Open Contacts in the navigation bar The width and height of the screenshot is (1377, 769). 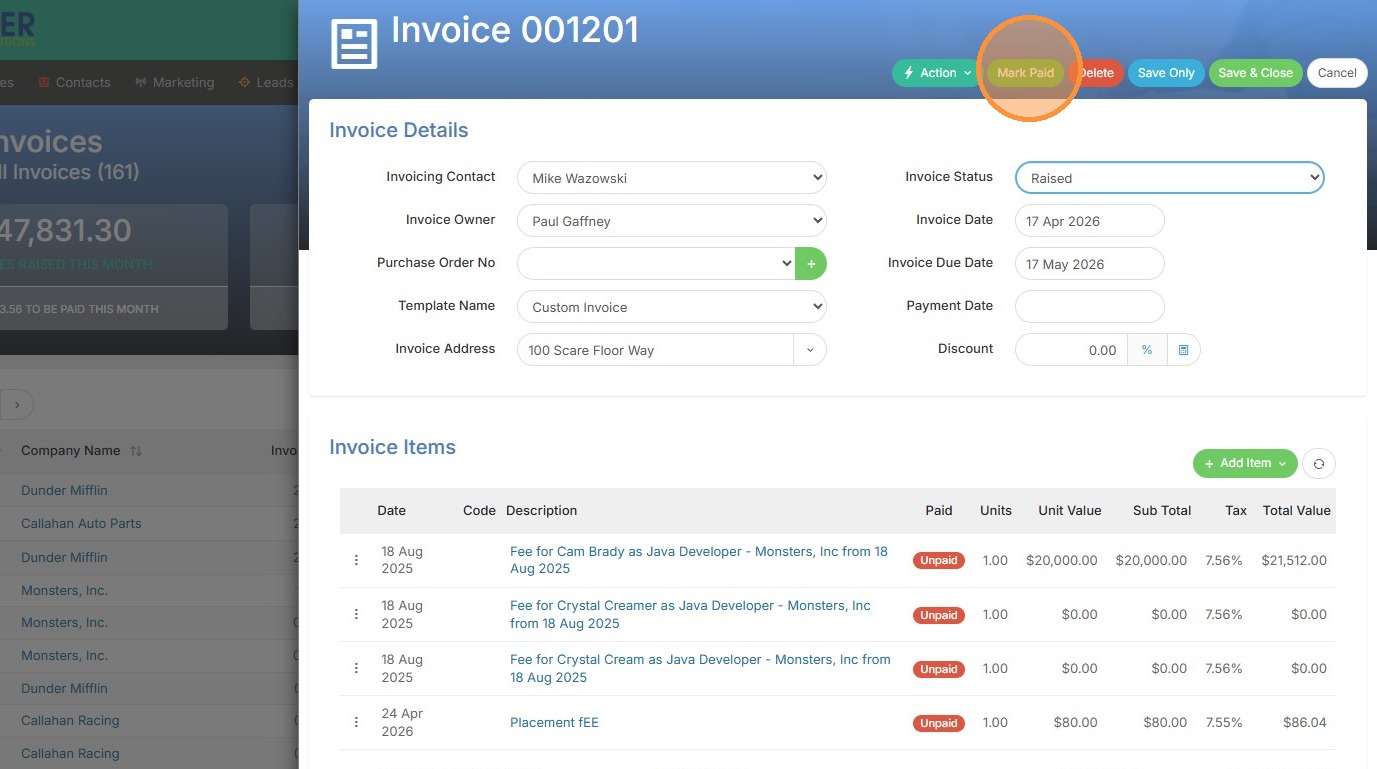pos(74,82)
